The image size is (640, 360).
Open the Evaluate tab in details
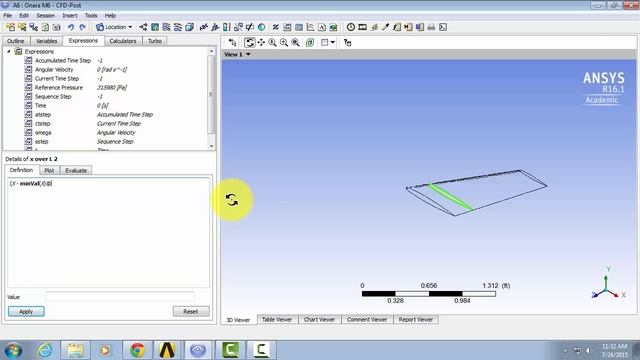tap(76, 171)
